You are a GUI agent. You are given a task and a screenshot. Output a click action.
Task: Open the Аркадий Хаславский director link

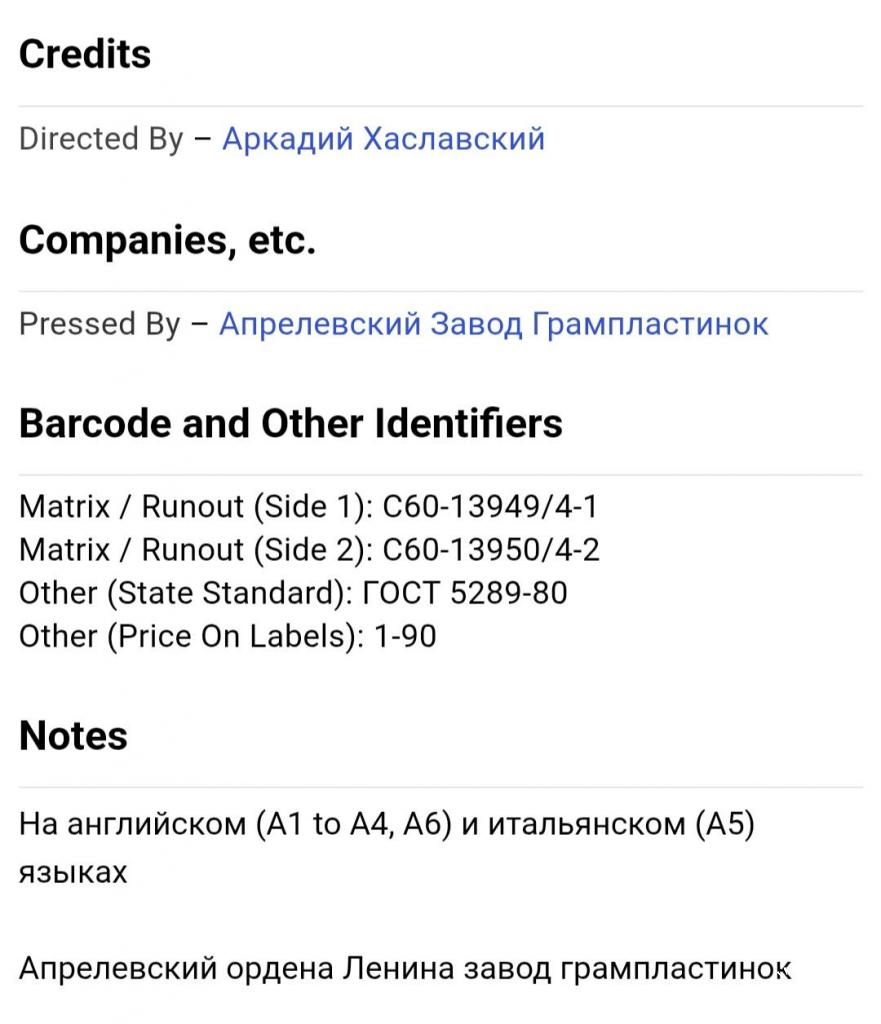click(383, 138)
